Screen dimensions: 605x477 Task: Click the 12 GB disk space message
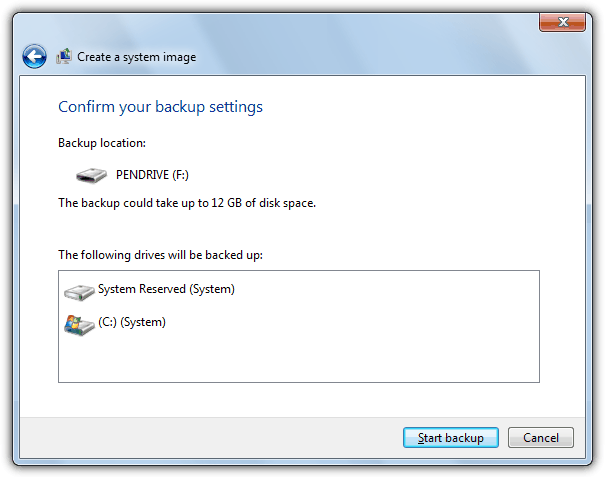[x=187, y=203]
